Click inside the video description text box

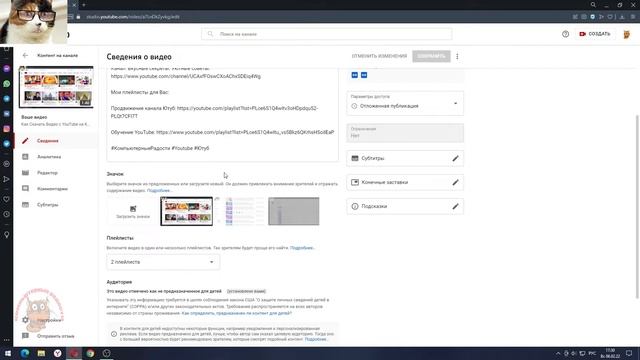pyautogui.click(x=222, y=114)
